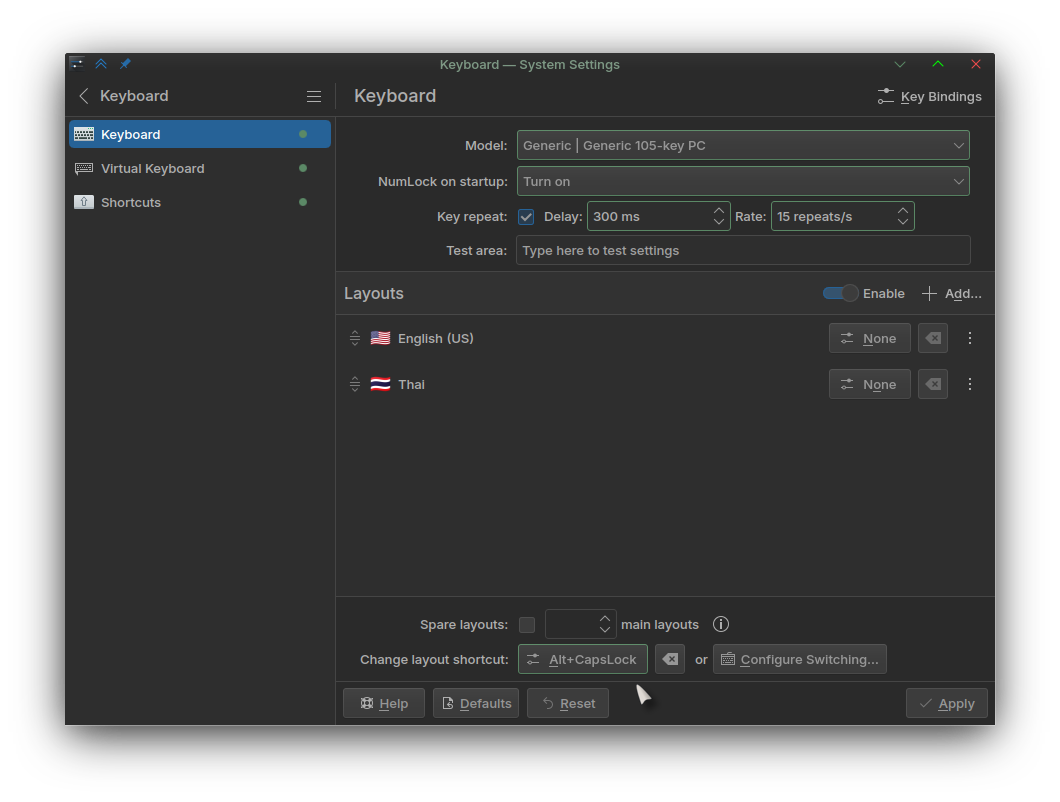Show spare layouts info icon
The height and width of the screenshot is (802, 1060).
click(721, 624)
